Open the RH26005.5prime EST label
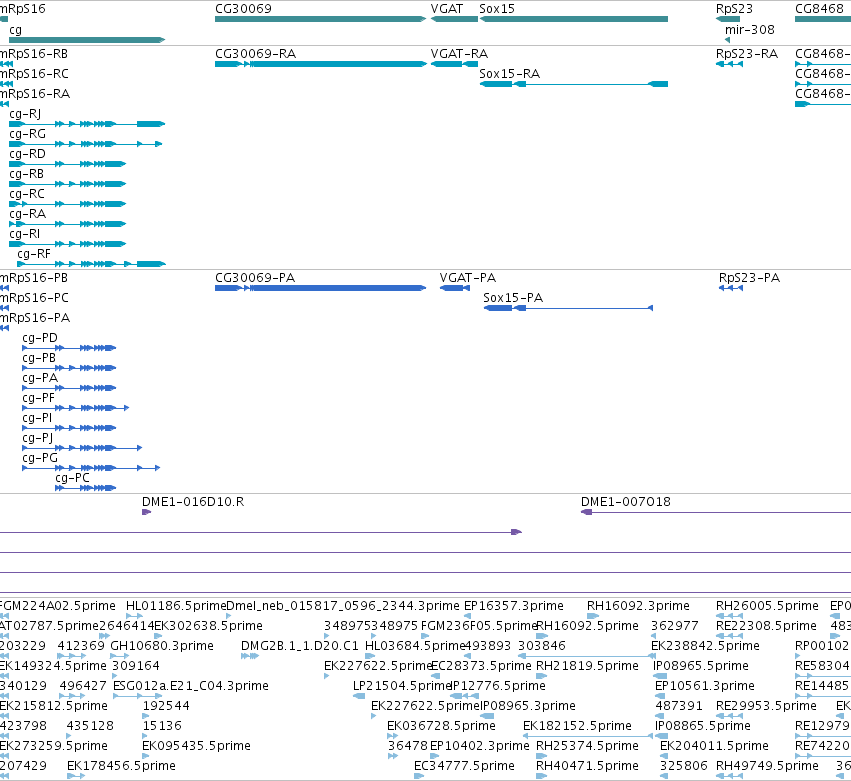Screen dimensions: 851x781 tap(767, 606)
